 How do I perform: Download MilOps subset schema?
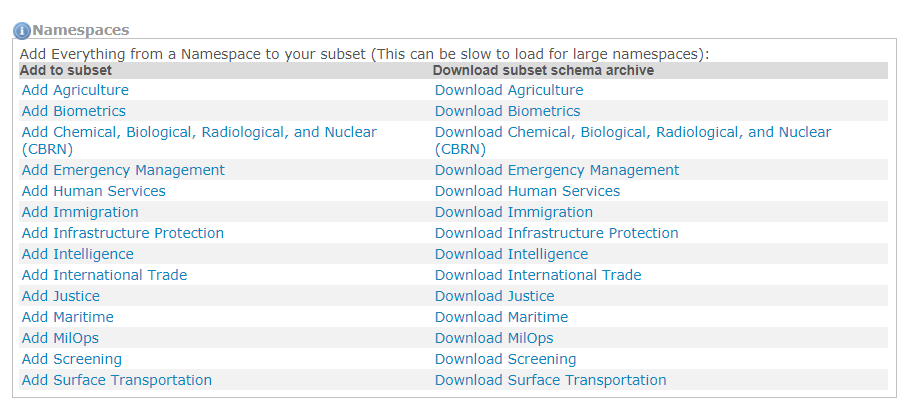pyautogui.click(x=494, y=338)
